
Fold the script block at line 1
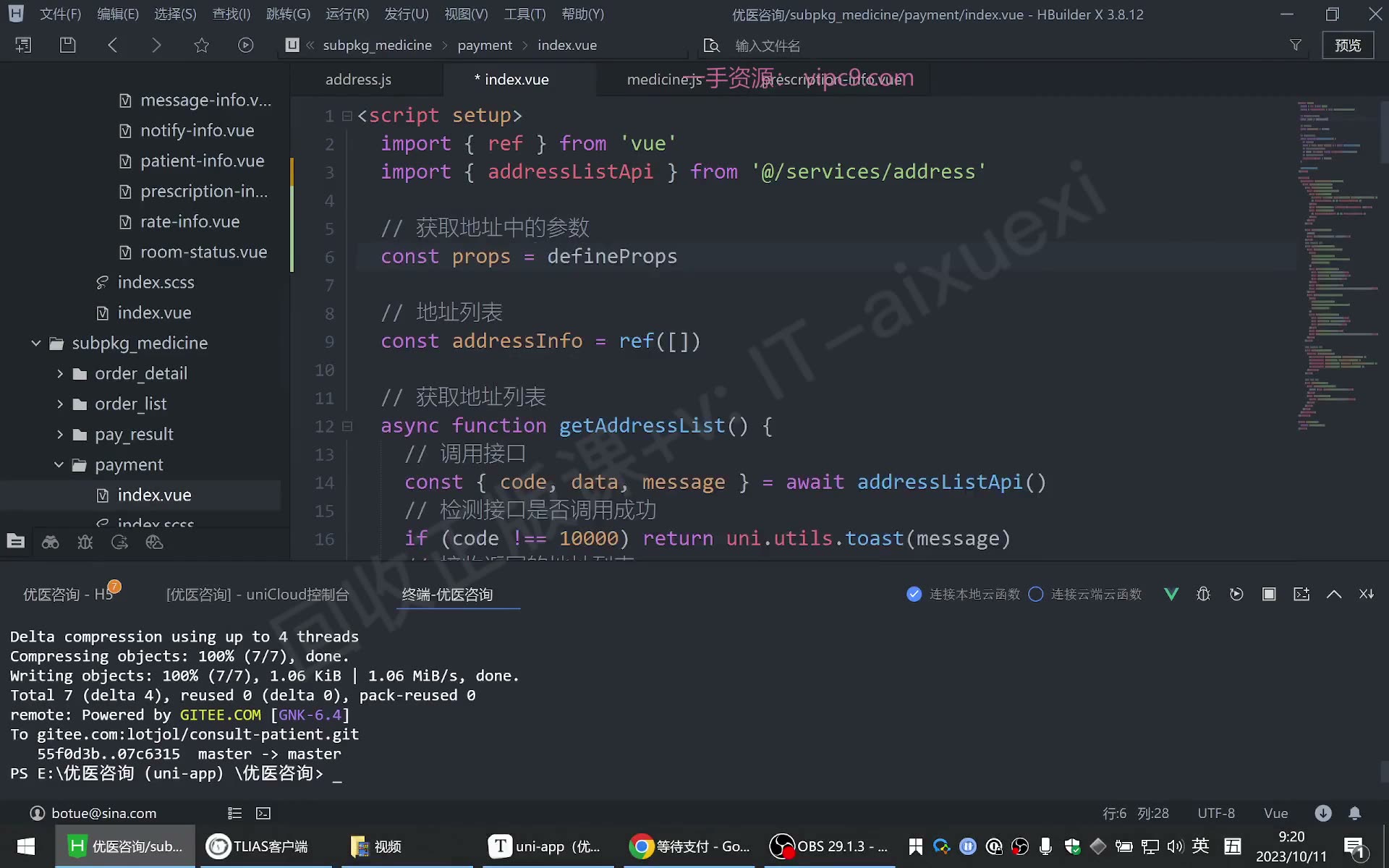pos(347,116)
